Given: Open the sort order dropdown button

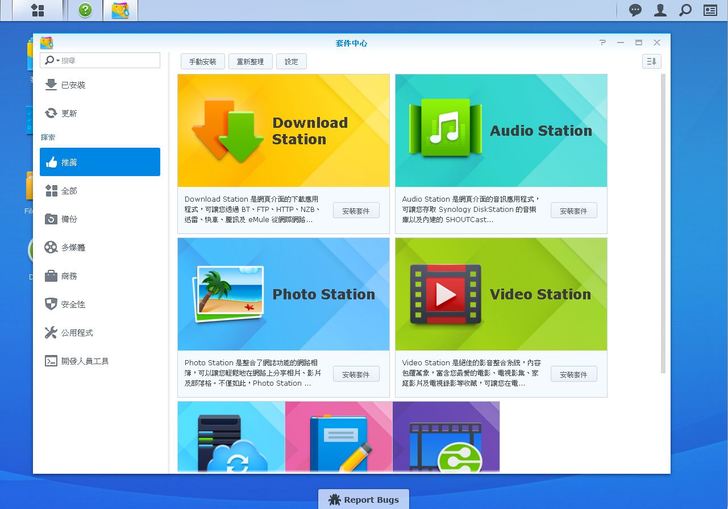Looking at the screenshot, I should (651, 62).
